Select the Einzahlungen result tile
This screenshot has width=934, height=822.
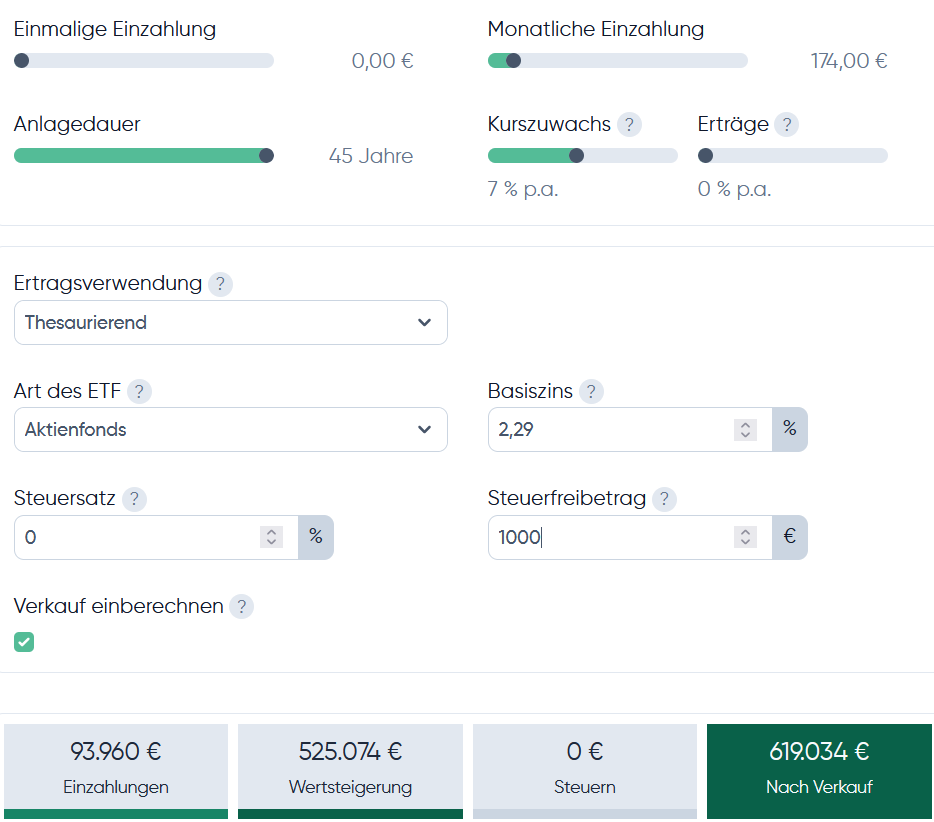116,766
